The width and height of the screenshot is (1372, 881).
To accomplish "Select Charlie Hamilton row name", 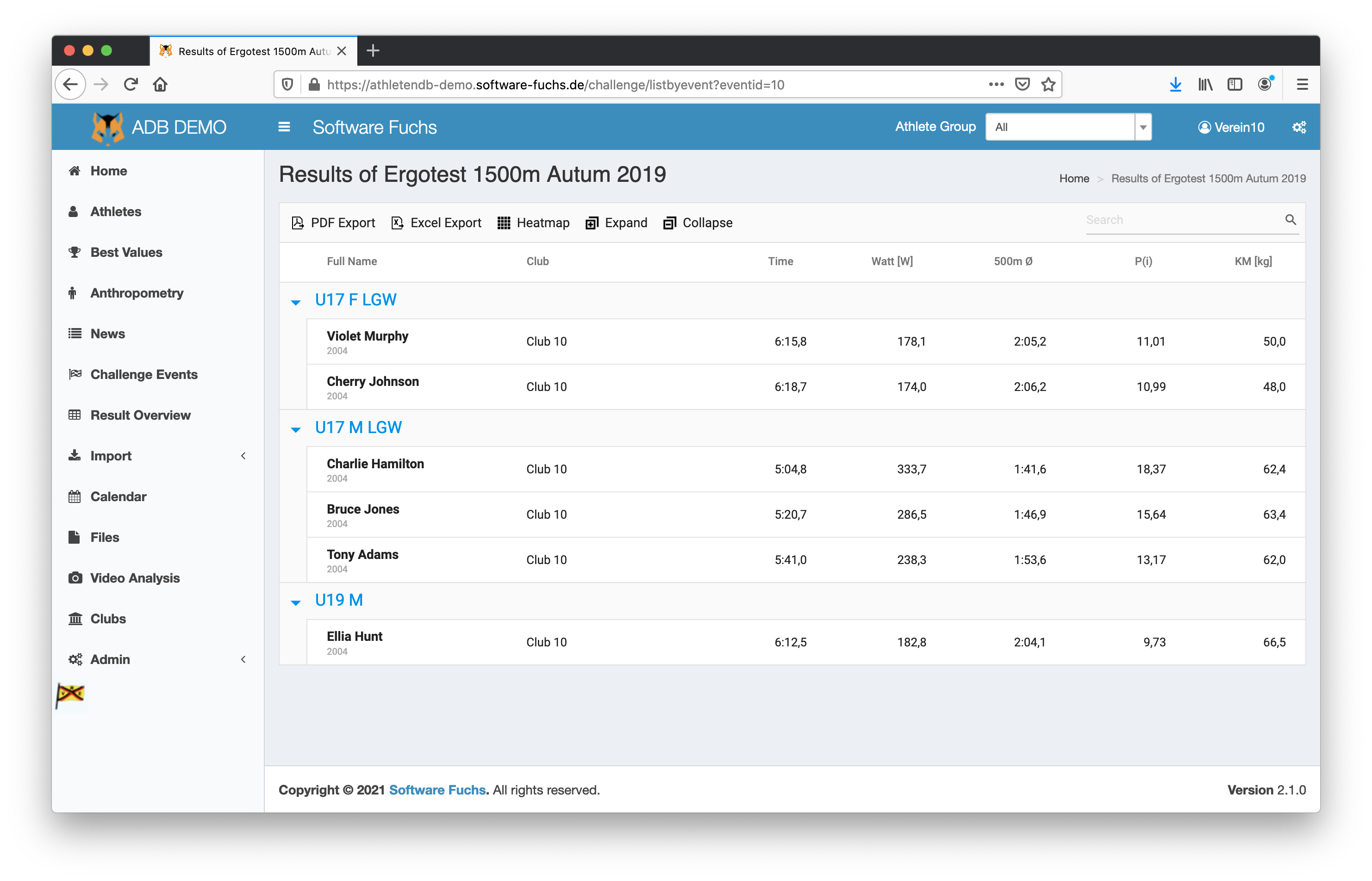I will [x=375, y=463].
